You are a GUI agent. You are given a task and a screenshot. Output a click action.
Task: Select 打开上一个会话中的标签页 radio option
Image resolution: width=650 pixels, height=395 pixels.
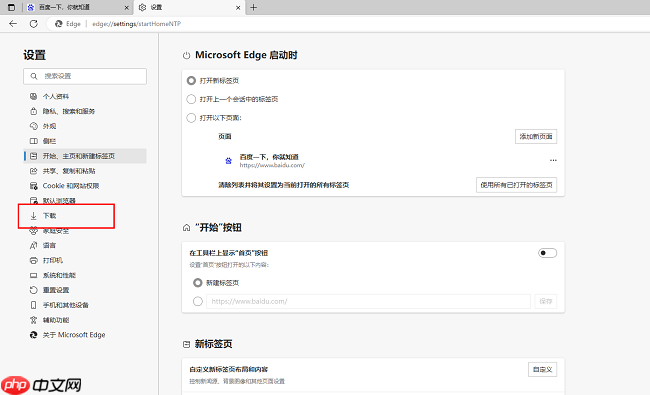point(191,99)
